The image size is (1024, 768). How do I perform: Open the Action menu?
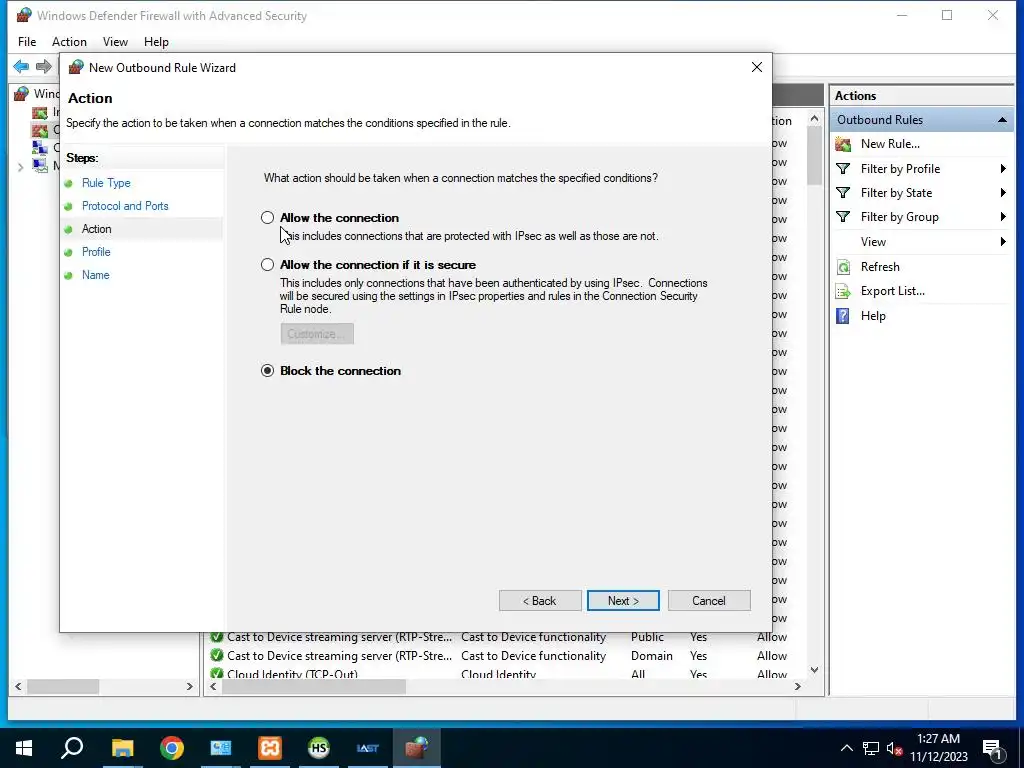[69, 42]
